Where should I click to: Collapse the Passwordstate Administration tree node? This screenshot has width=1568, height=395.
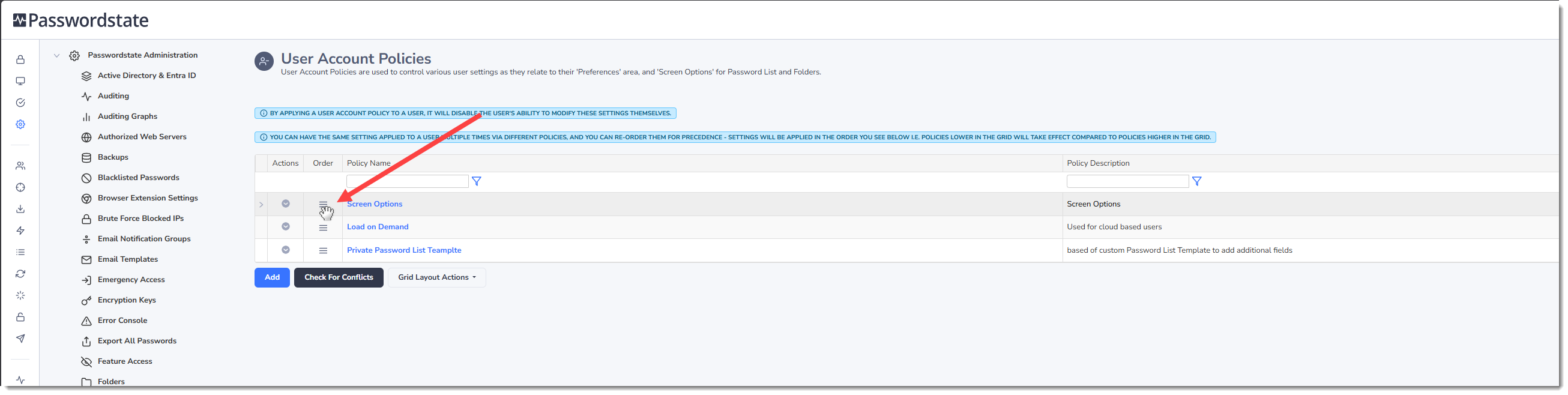coord(56,55)
